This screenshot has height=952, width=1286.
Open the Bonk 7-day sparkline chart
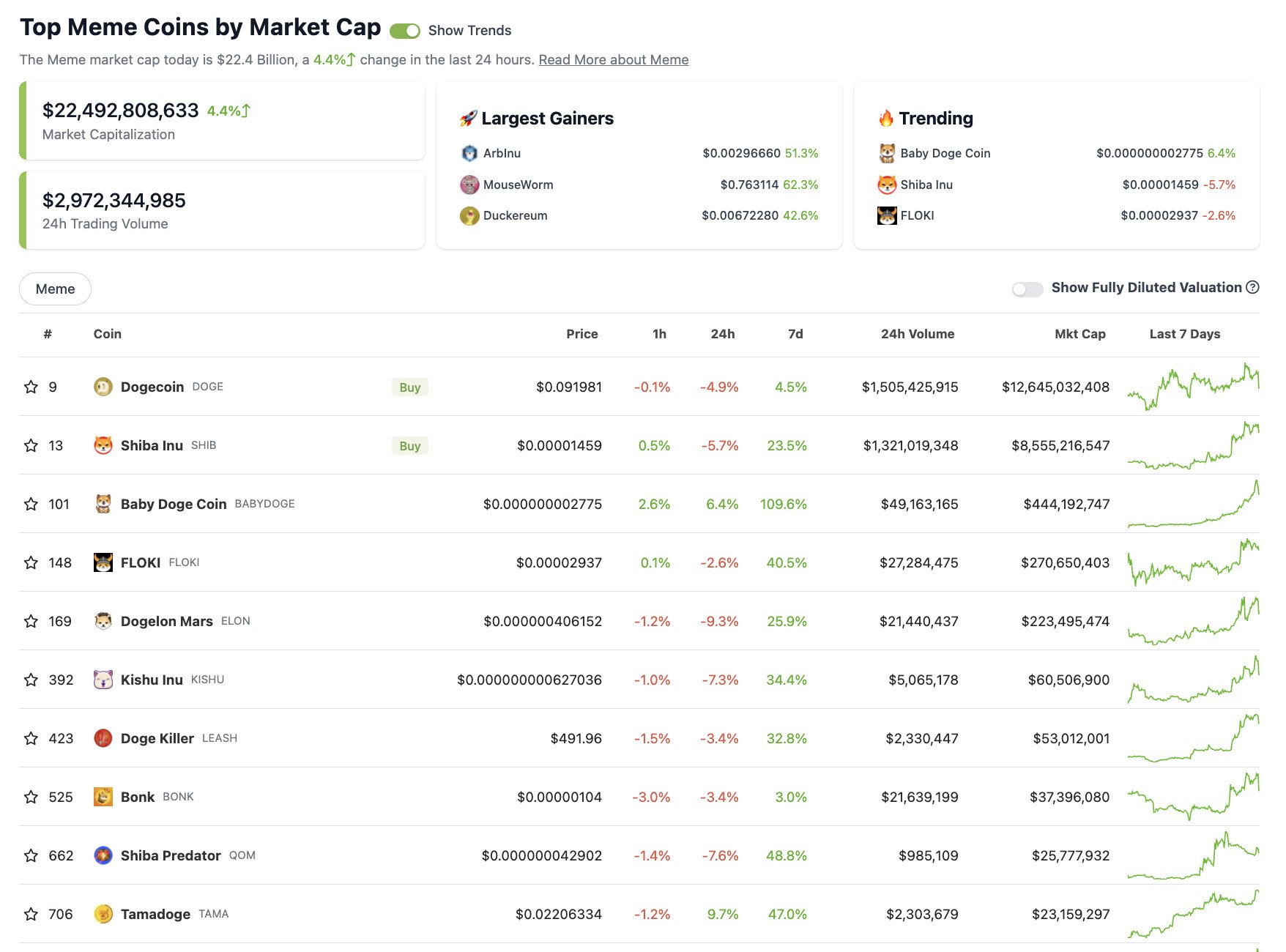pos(1193,797)
